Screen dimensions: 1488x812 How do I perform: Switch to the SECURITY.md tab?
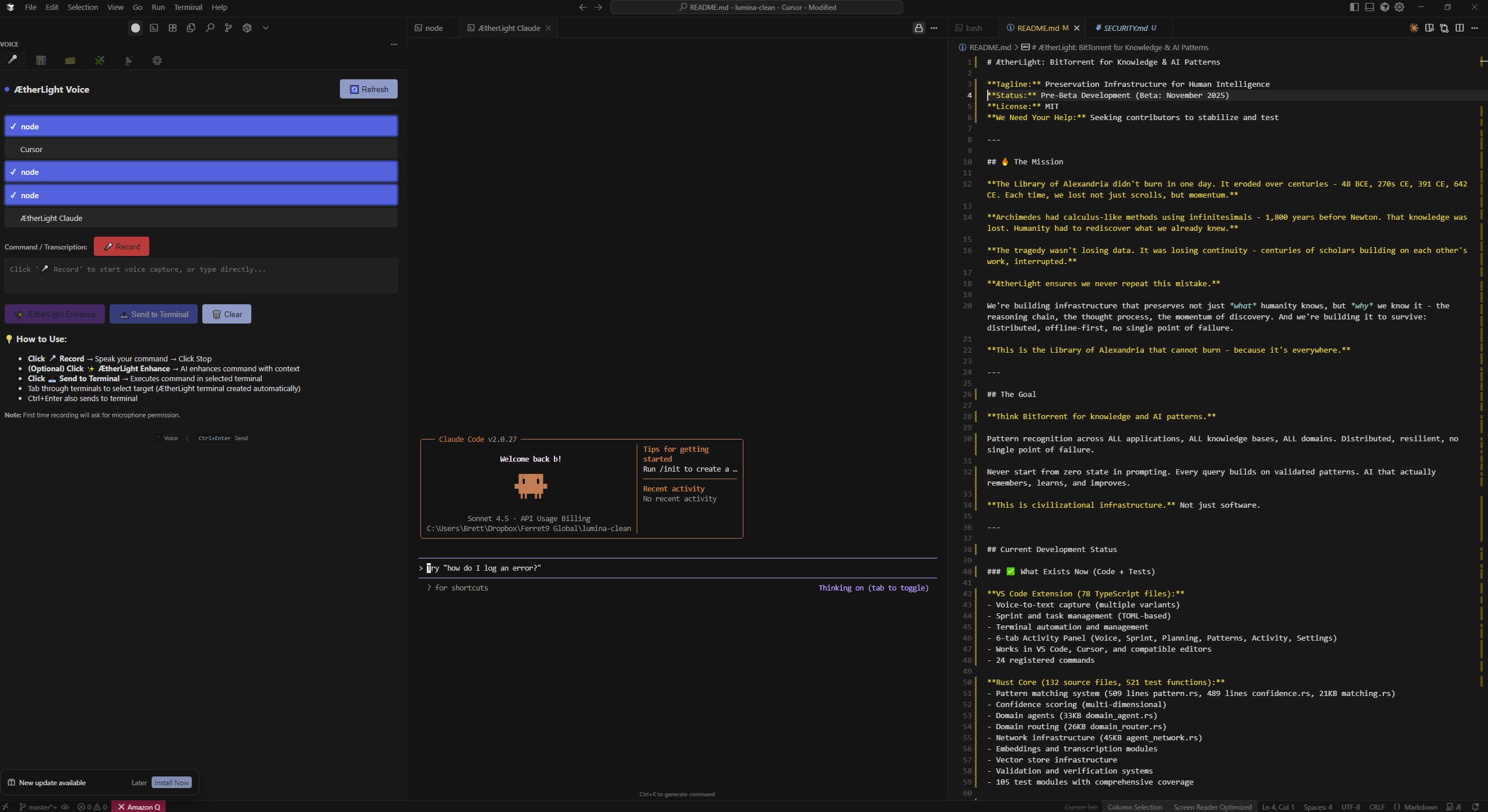point(1125,27)
